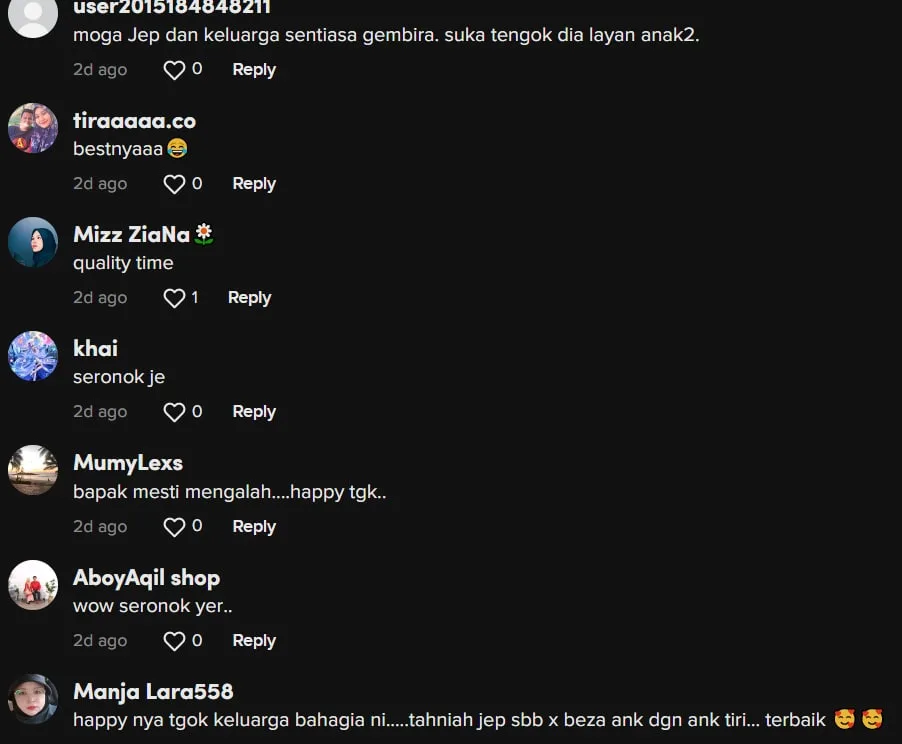Screen dimensions: 902x744
Task: Reply to MumyLexs's comment
Action: 254,526
